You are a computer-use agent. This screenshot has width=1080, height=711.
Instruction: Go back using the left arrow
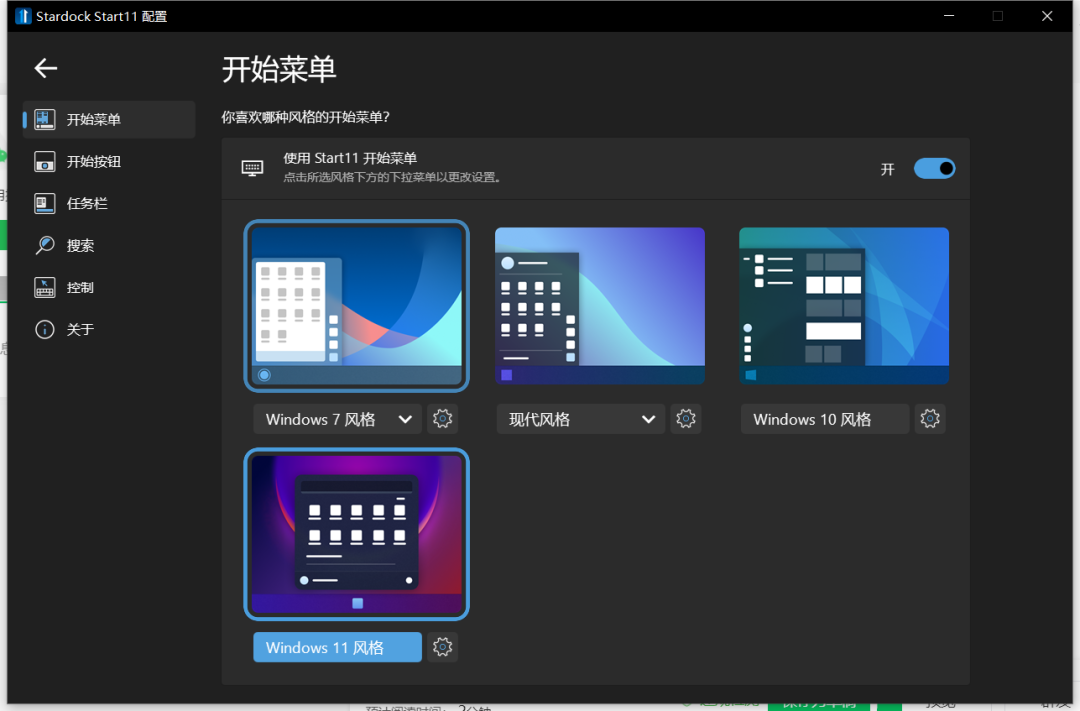pyautogui.click(x=45, y=68)
